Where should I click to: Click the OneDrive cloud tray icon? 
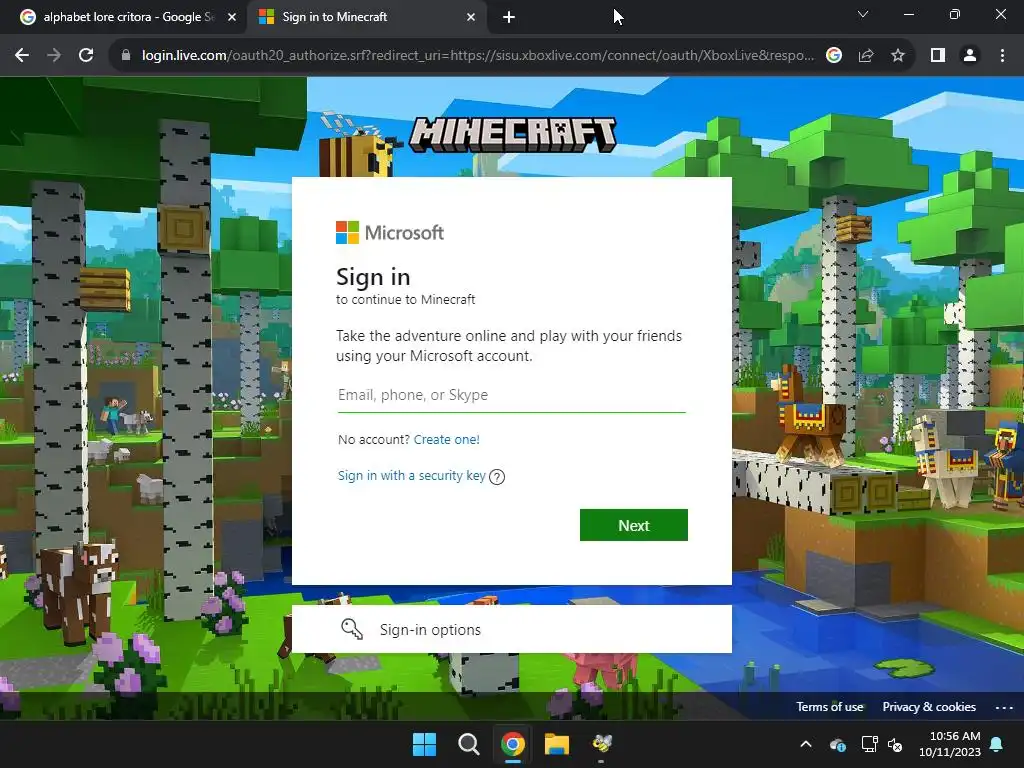(838, 744)
